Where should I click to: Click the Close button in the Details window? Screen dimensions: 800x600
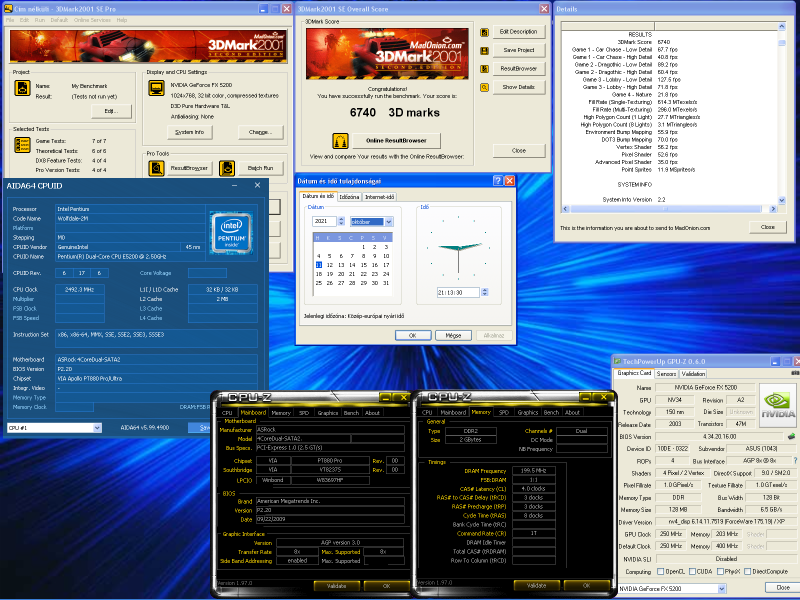tap(767, 227)
